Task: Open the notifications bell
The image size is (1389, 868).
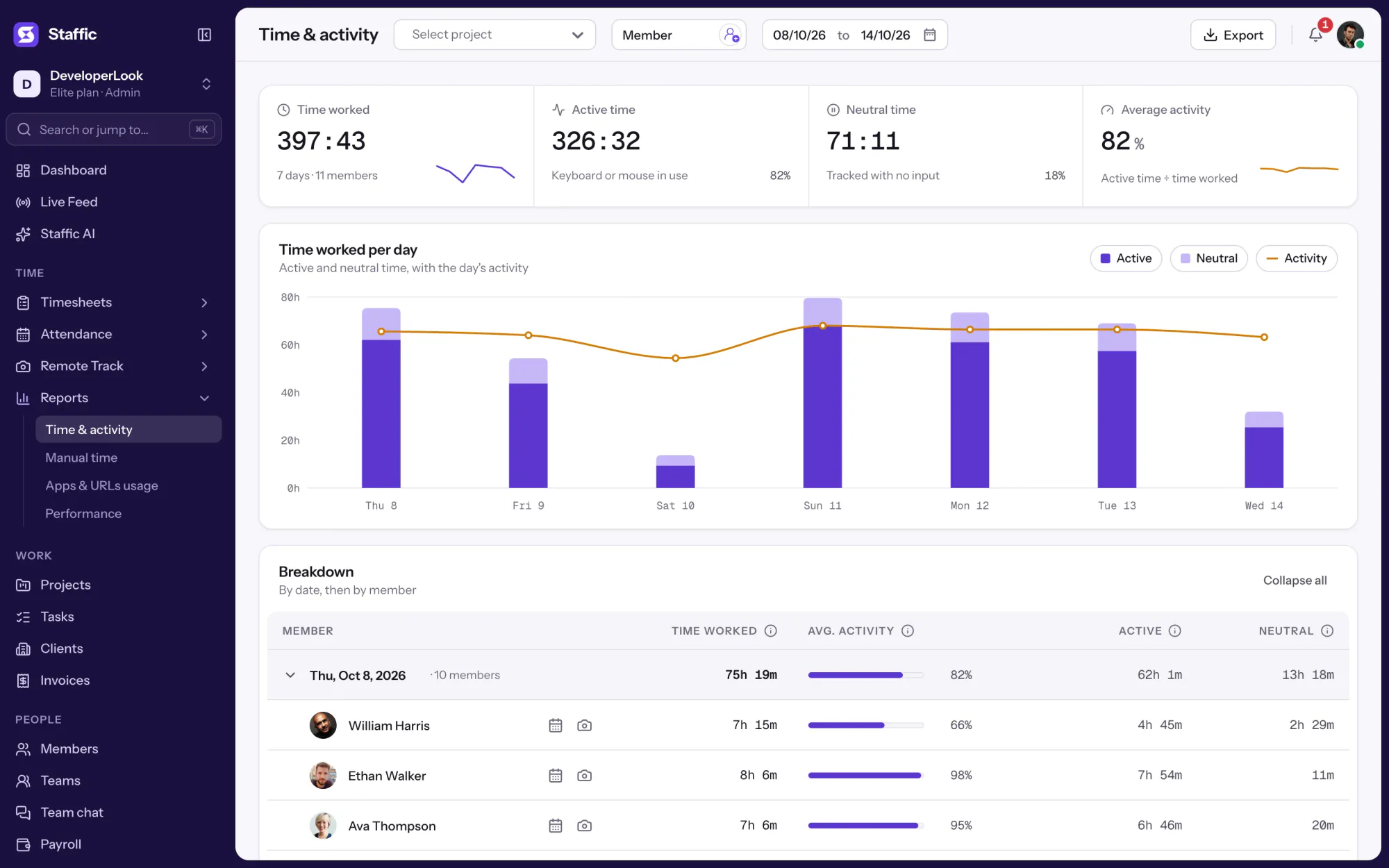Action: click(1315, 35)
